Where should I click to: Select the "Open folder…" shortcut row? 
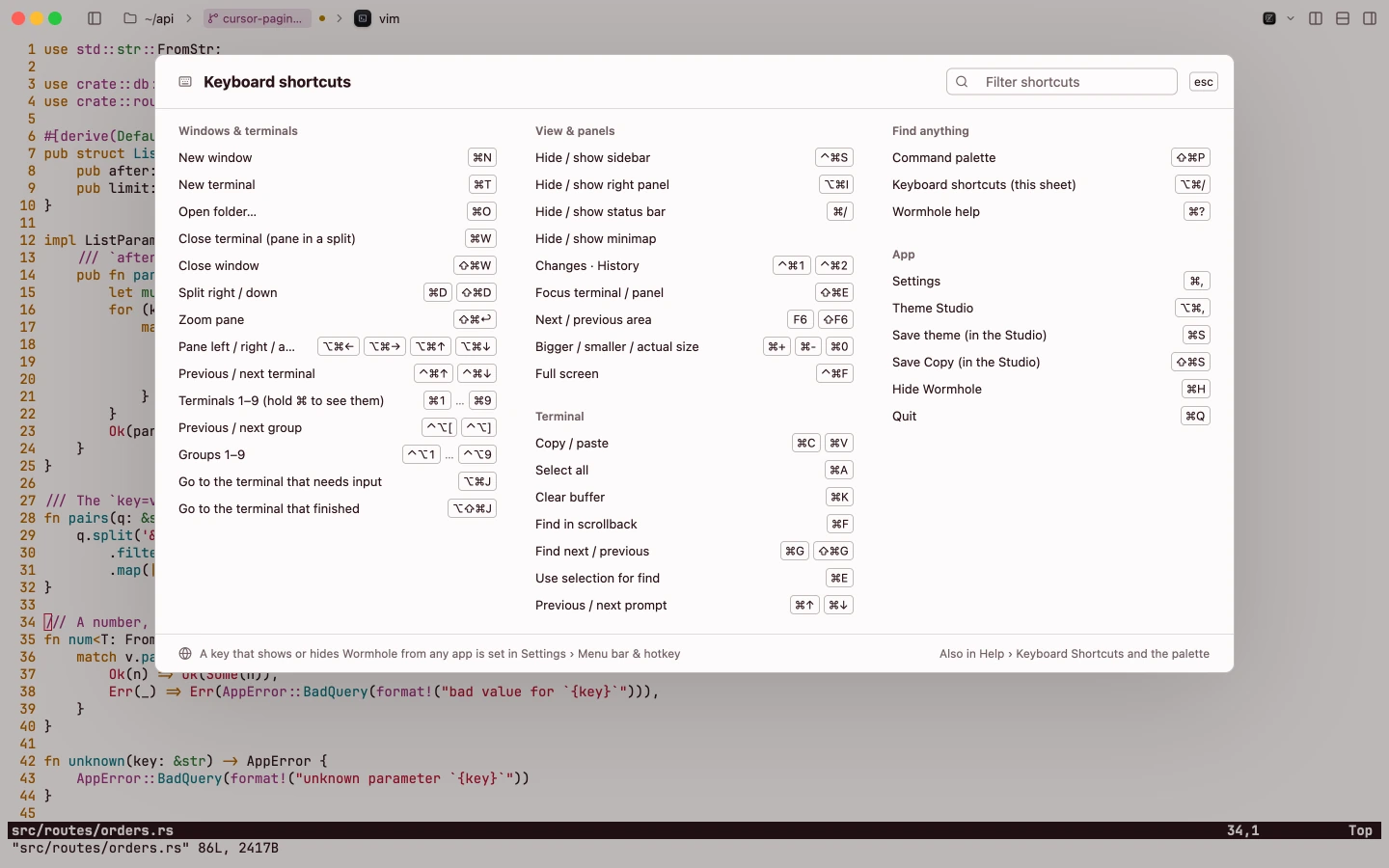(338, 211)
